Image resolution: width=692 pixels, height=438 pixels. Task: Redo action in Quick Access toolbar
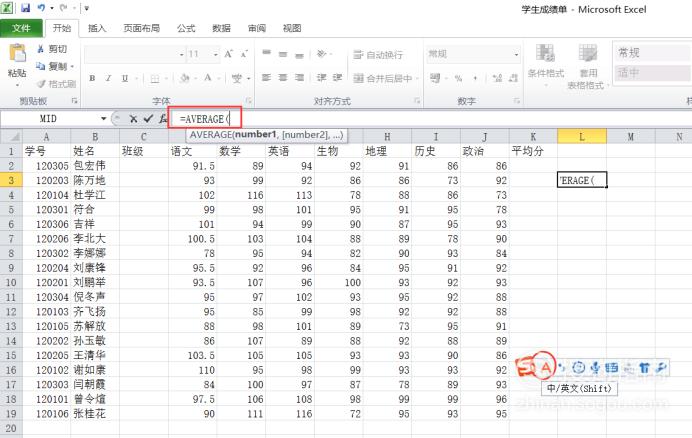pyautogui.click(x=64, y=8)
